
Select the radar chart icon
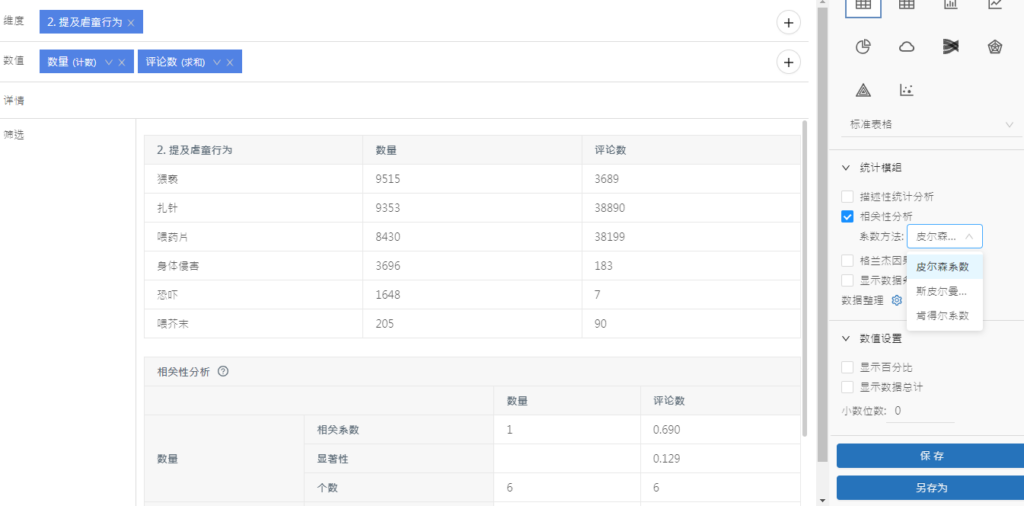[x=995, y=46]
